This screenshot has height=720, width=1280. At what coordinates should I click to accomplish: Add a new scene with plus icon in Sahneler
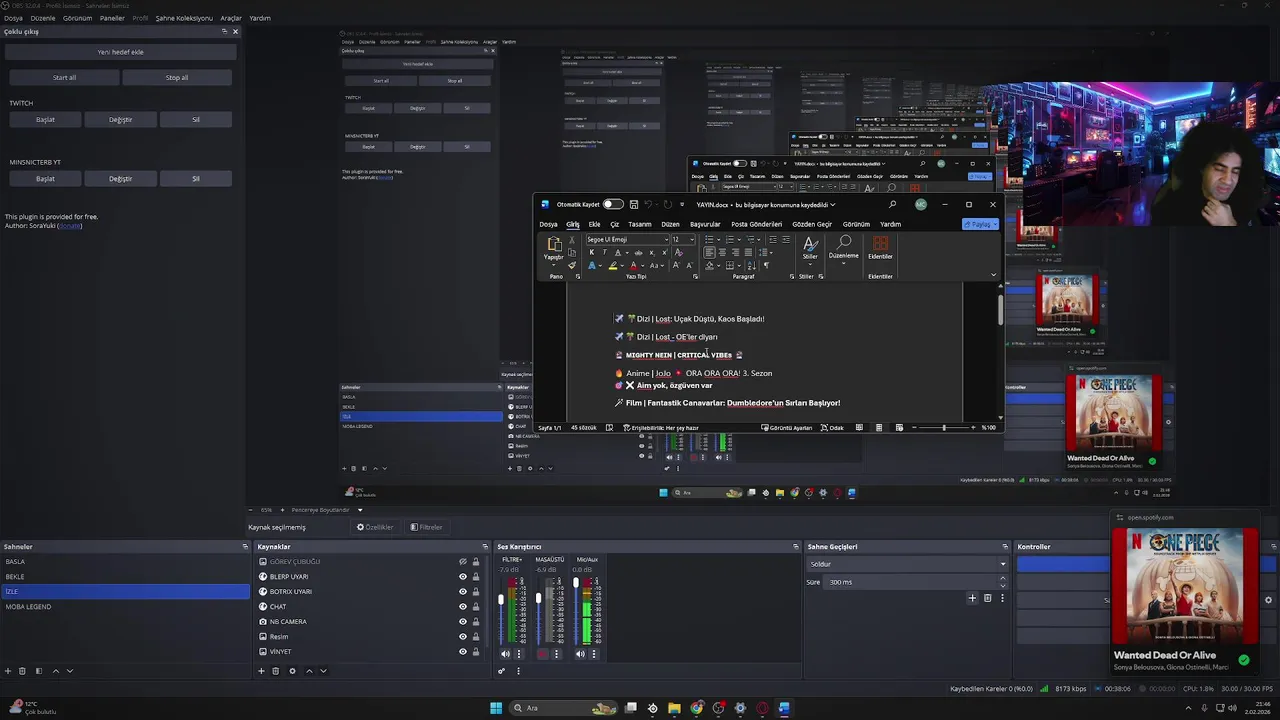tap(8, 671)
